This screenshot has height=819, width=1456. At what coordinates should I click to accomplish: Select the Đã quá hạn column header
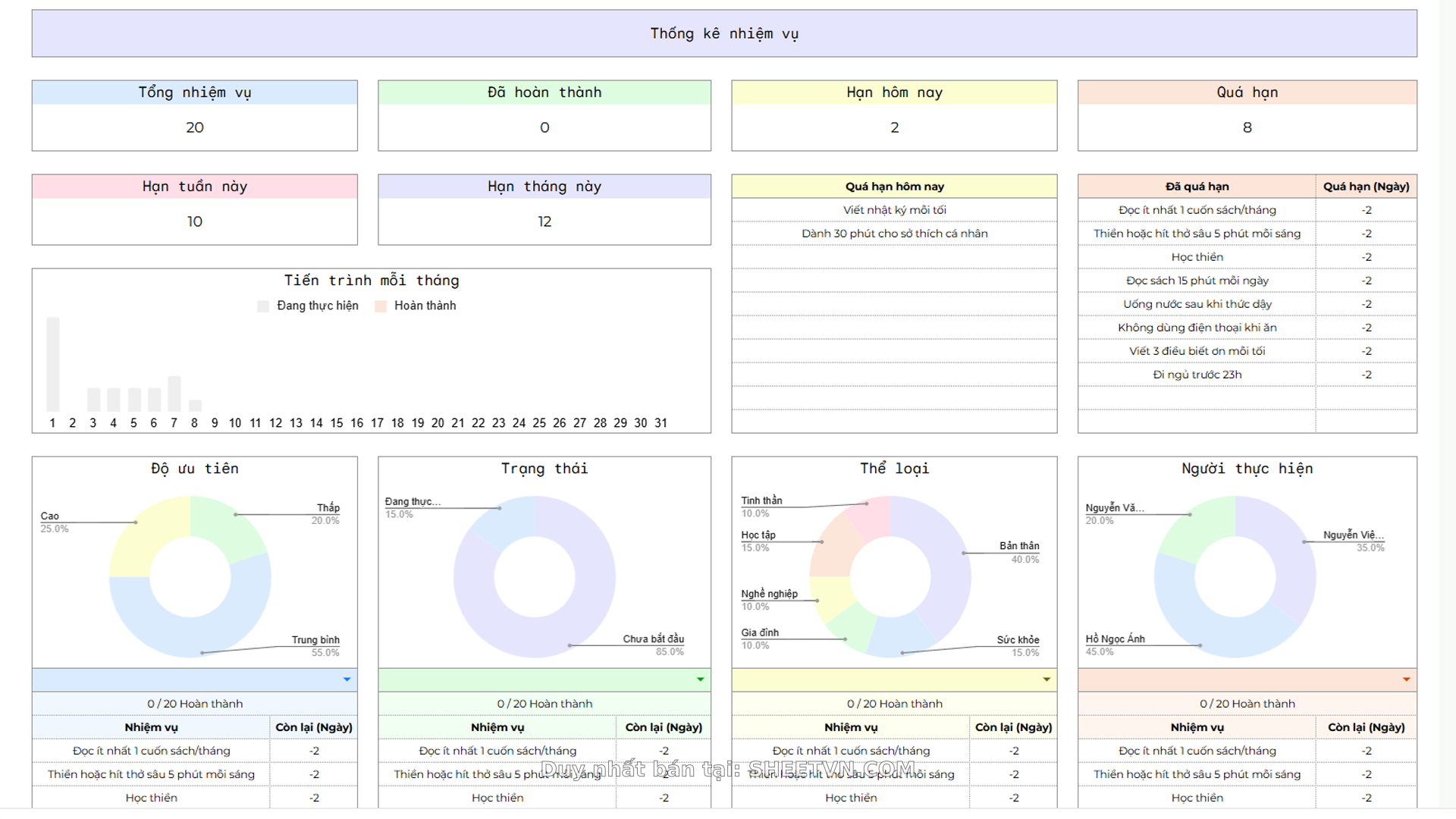(x=1197, y=187)
